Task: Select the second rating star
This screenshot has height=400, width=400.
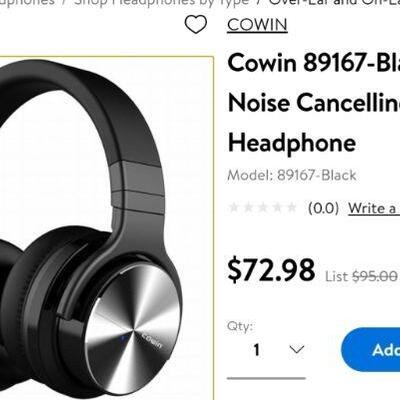Action: (x=248, y=208)
